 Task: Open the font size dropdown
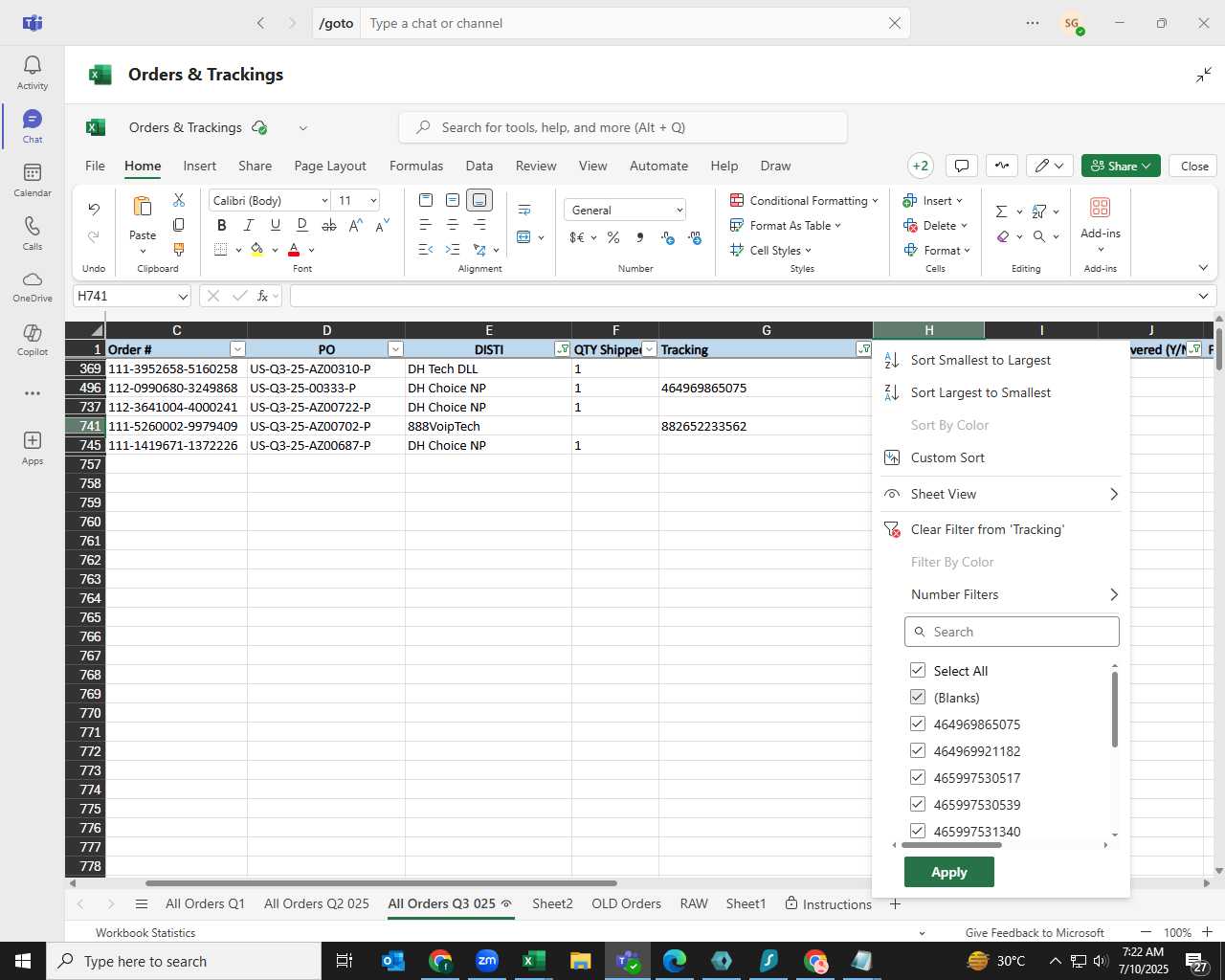click(x=373, y=200)
